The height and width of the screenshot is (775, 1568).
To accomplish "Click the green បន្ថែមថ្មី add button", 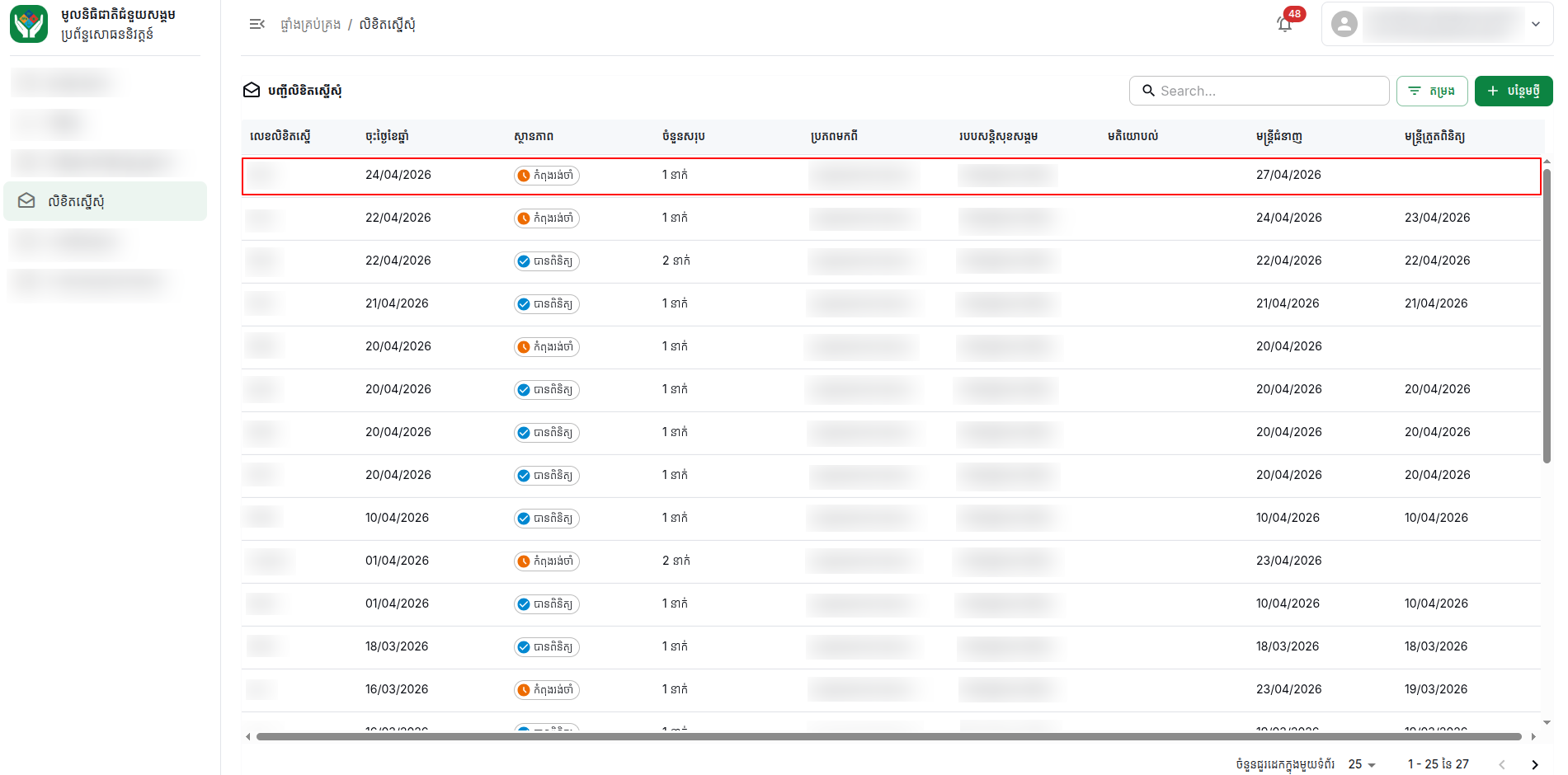I will point(1514,91).
